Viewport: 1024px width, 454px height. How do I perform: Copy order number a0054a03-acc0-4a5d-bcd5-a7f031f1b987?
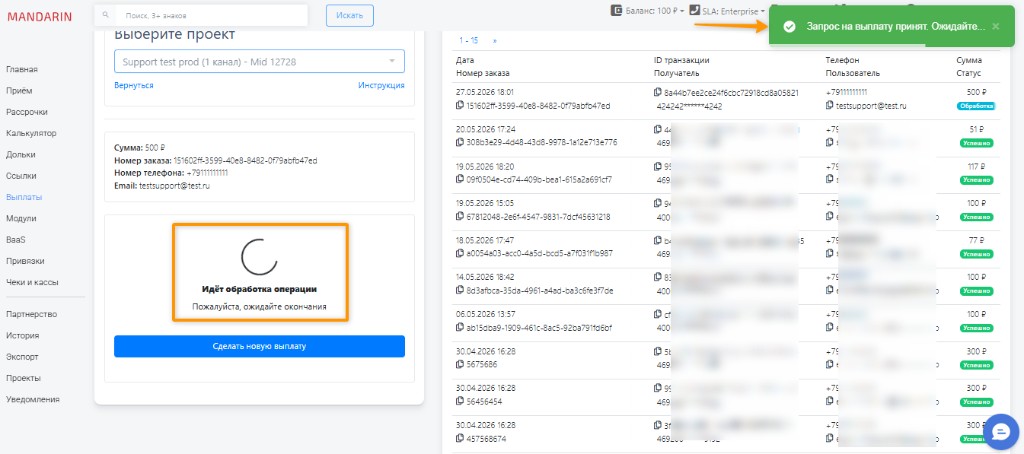coord(460,253)
